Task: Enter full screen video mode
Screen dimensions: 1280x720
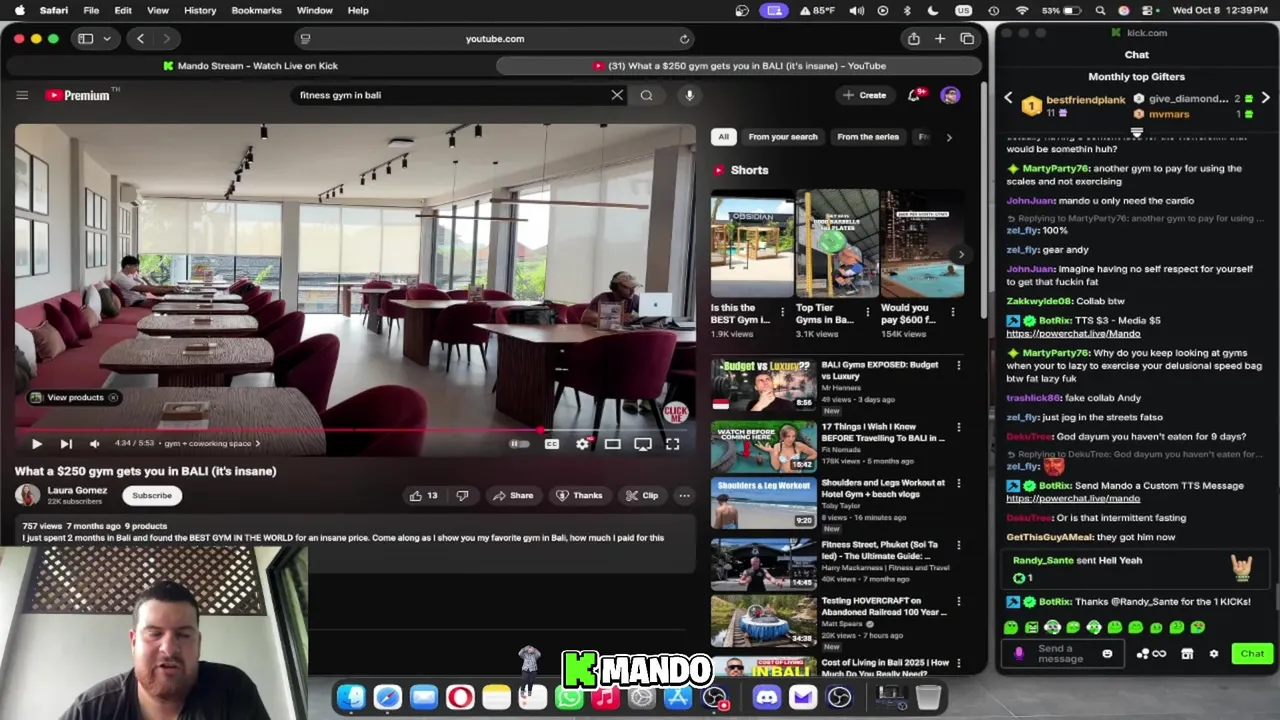Action: [x=673, y=444]
